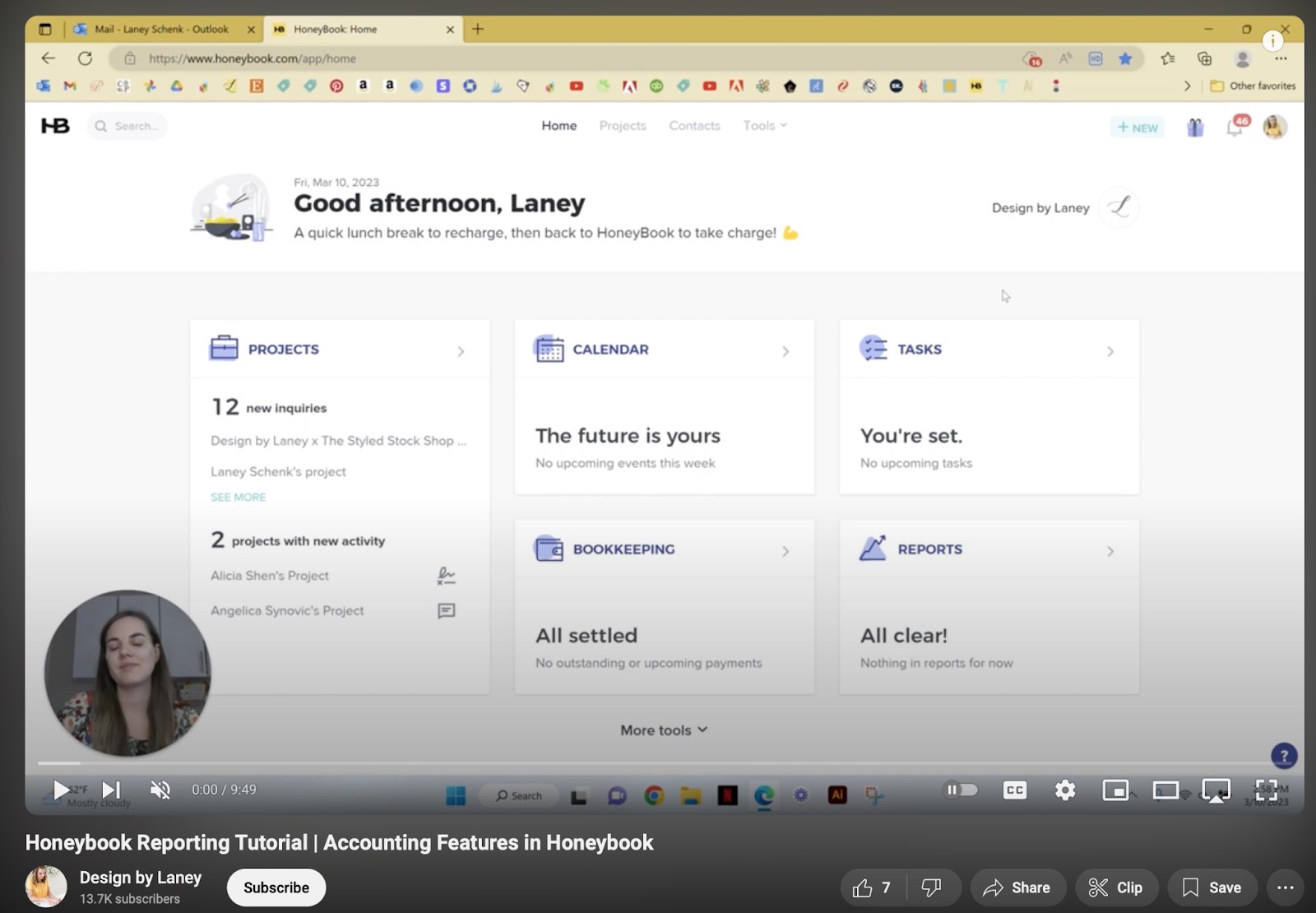Open Laney Schenk's project inquiry
This screenshot has height=913, width=1316.
point(278,471)
